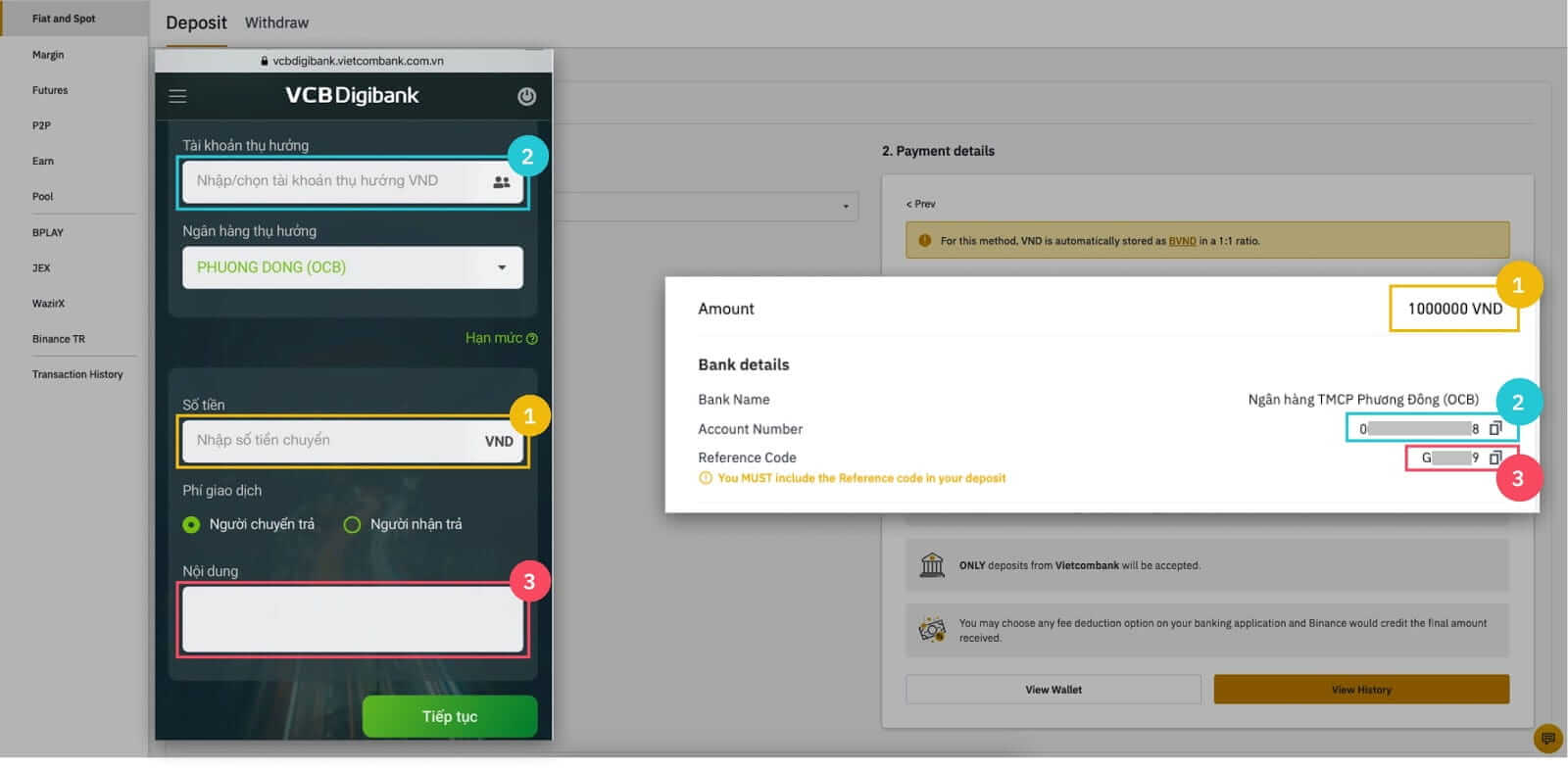Click the Hạn mức limit link
Screen dimensions: 1568x770
pos(494,338)
